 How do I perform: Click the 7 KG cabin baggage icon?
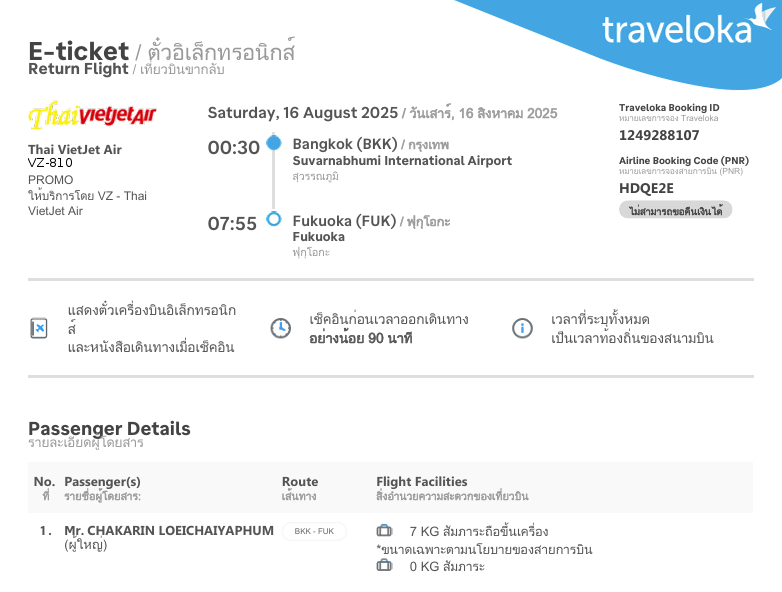(x=385, y=531)
